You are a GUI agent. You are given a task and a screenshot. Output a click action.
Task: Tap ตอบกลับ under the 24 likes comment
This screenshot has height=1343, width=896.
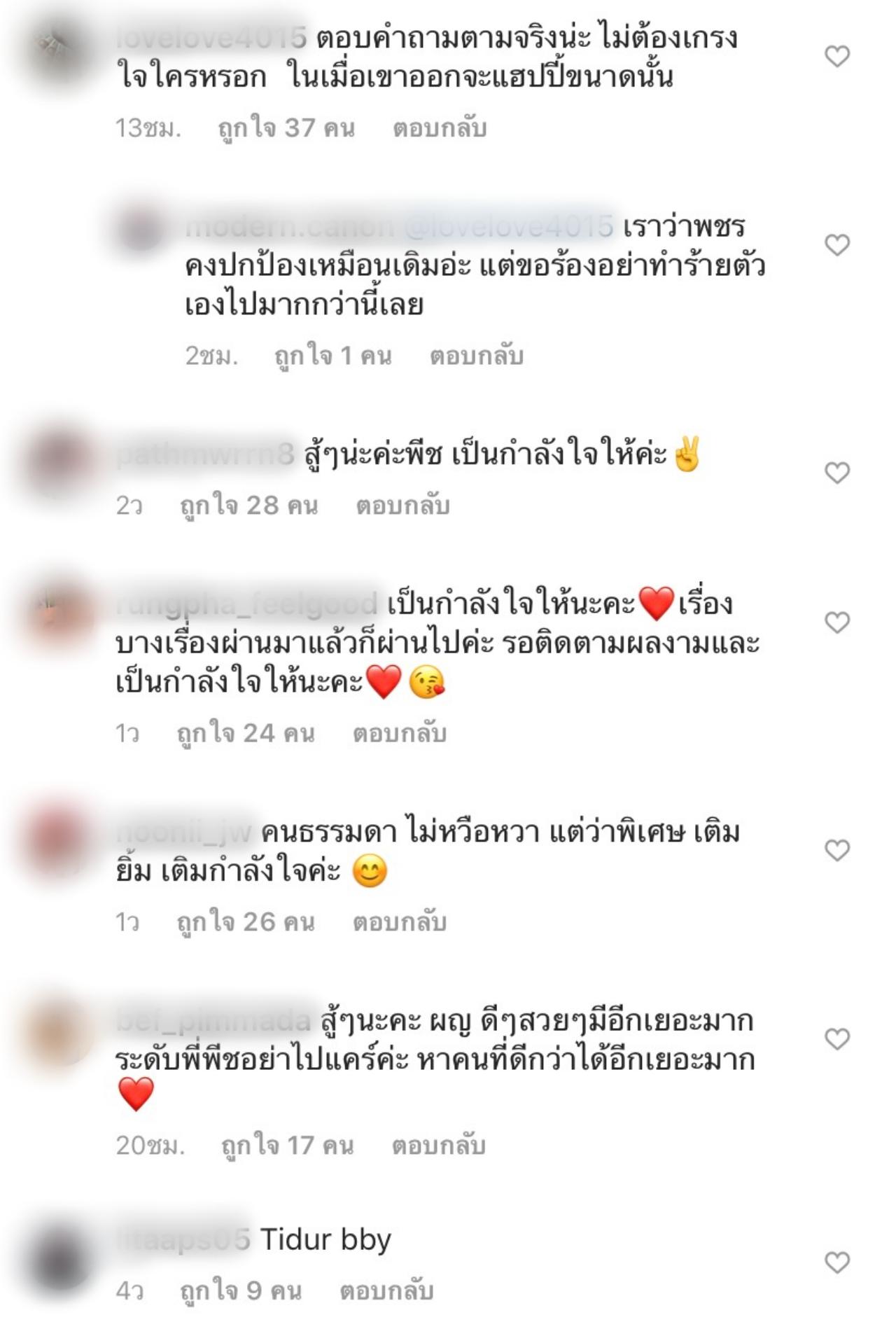(400, 733)
